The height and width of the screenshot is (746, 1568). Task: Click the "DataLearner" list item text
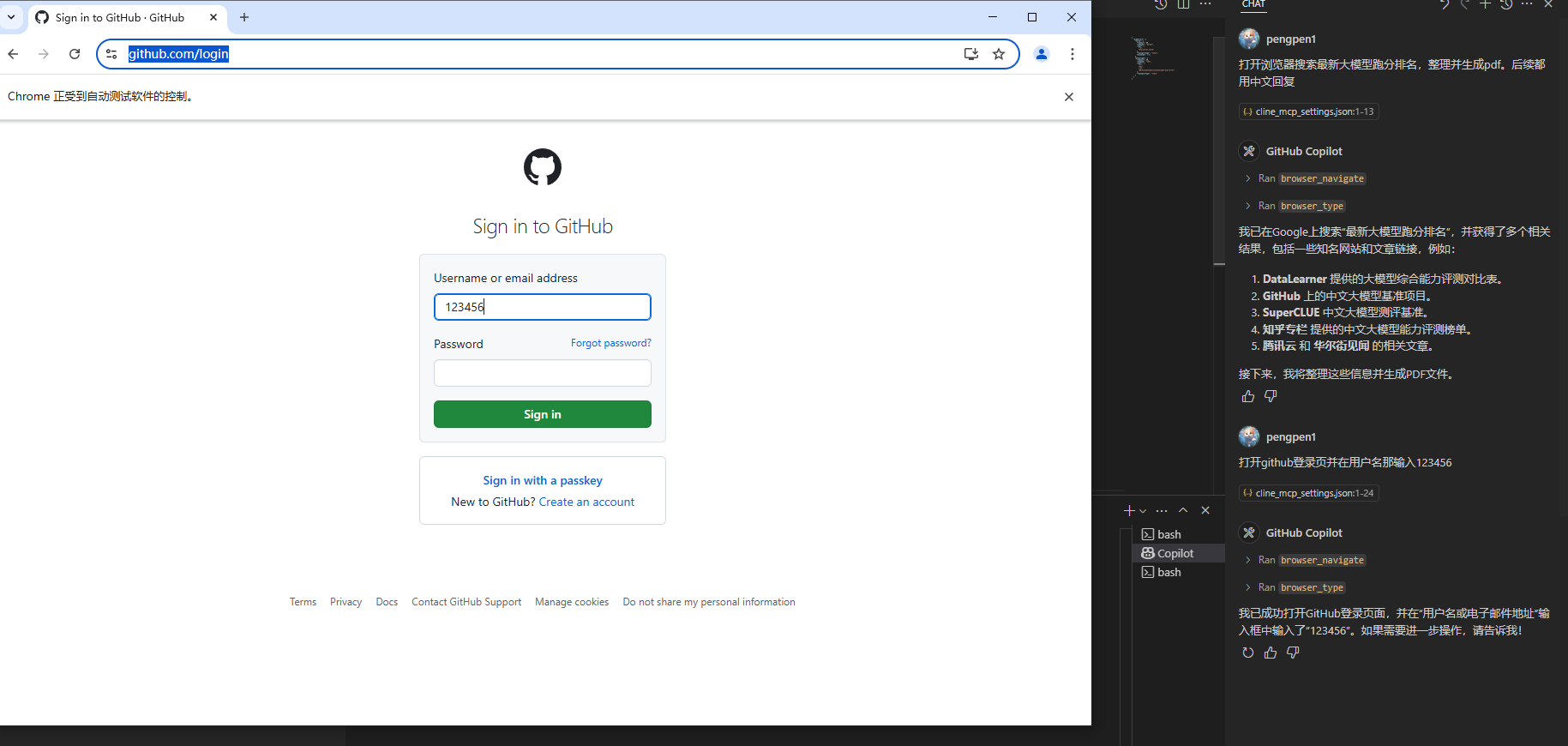coord(1295,279)
